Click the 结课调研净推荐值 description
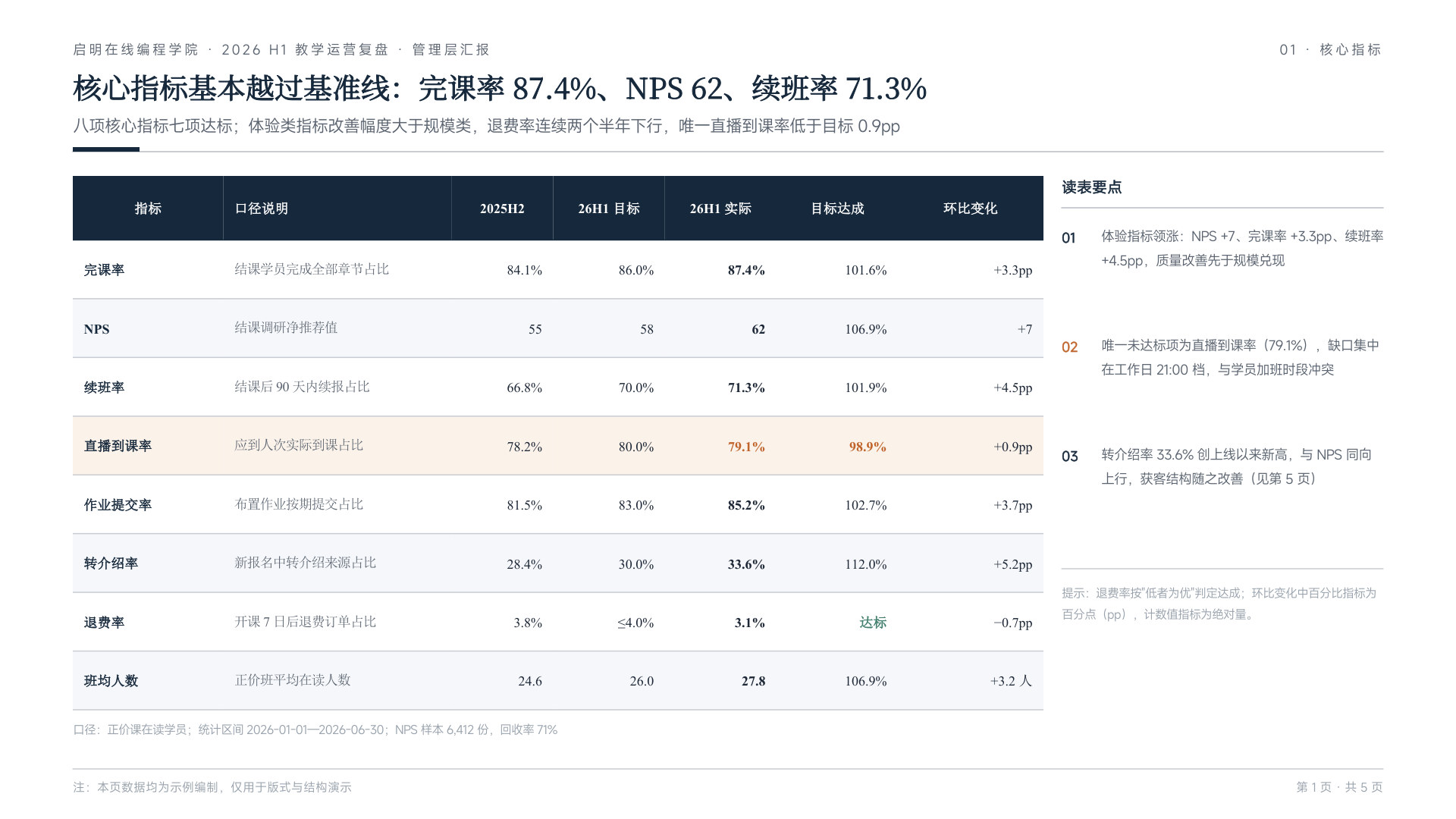1456x819 pixels. coord(286,328)
